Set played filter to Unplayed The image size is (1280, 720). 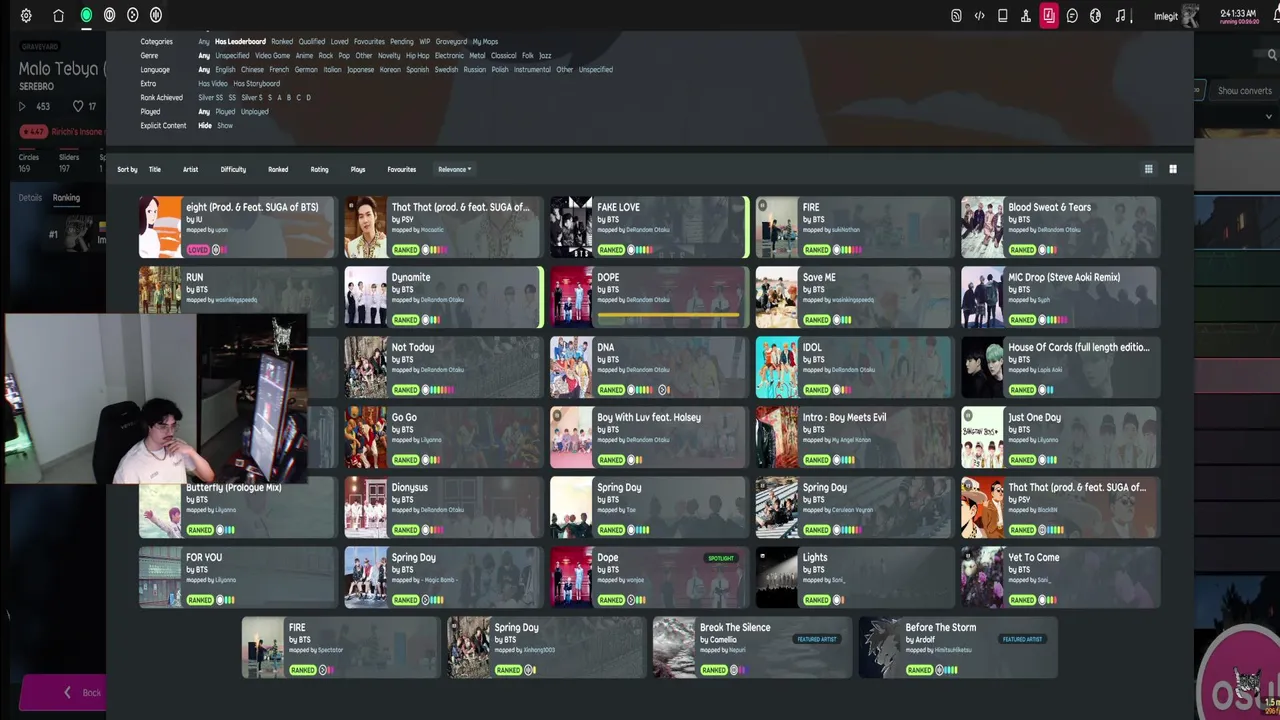[x=254, y=112]
